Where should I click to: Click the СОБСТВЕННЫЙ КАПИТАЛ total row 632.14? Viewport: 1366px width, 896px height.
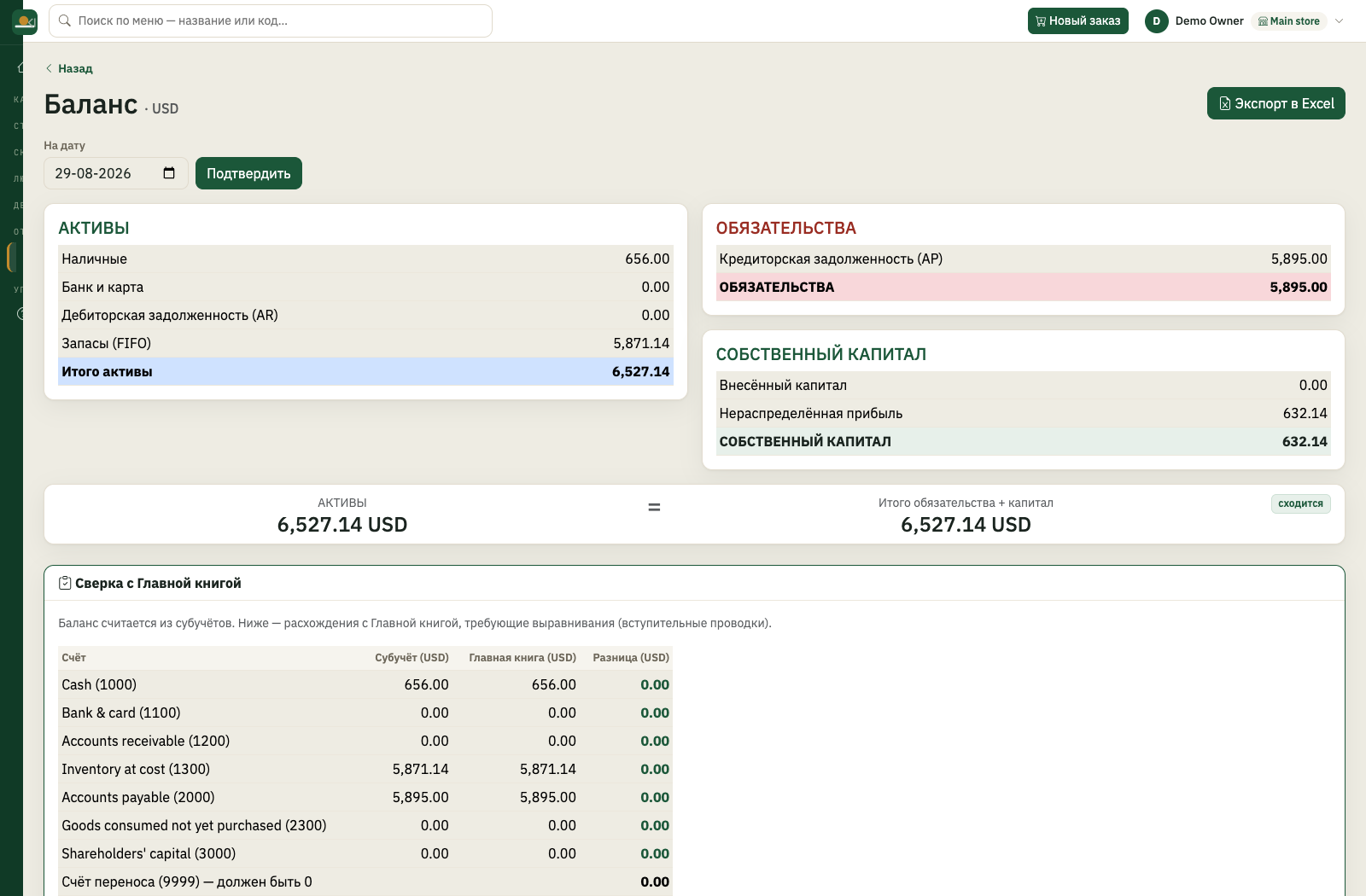pyautogui.click(x=1023, y=441)
